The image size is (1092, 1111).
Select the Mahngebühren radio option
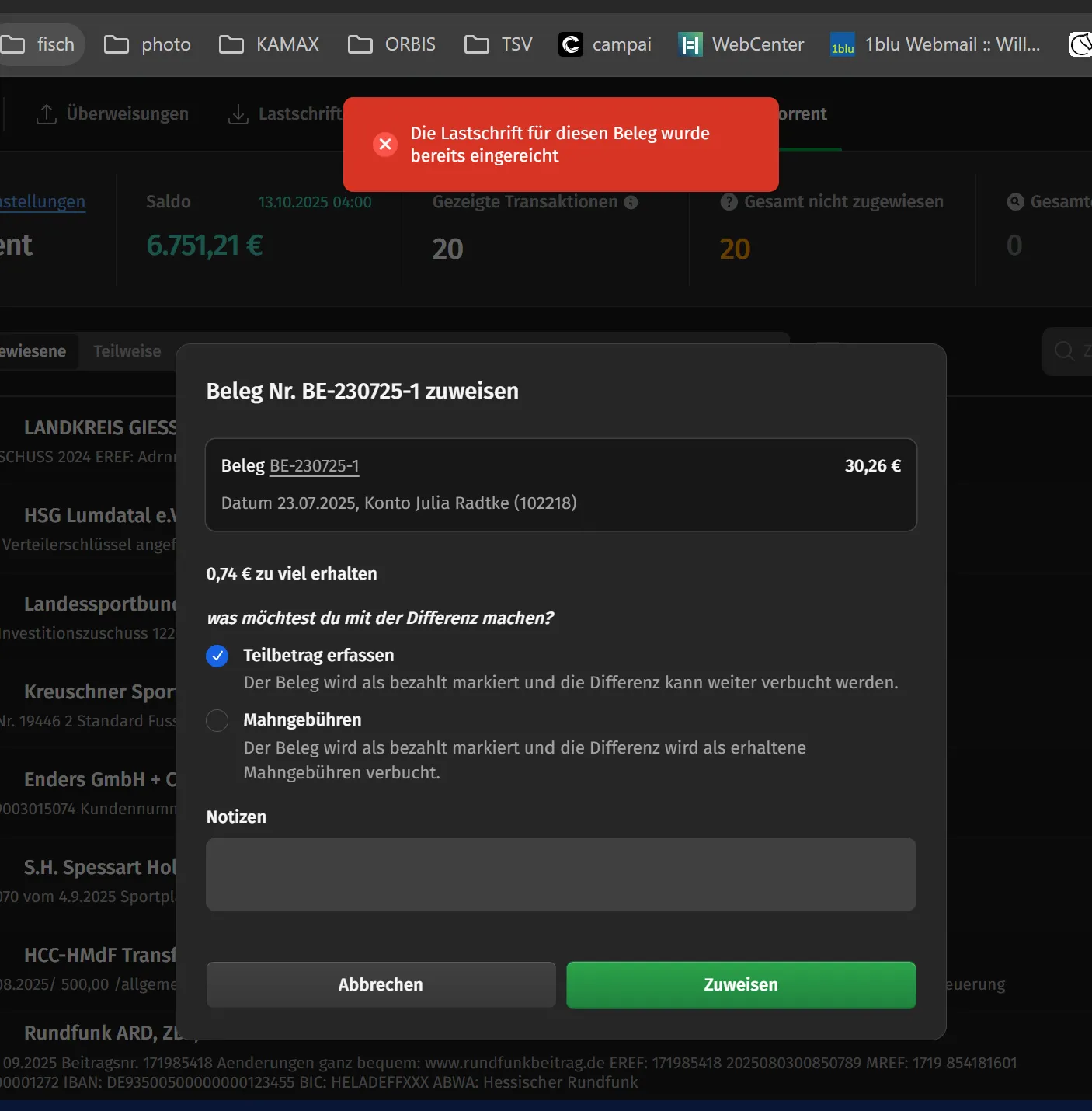coord(217,720)
